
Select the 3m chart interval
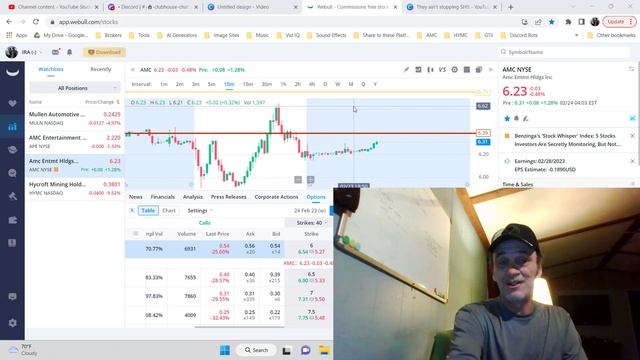pyautogui.click(x=196, y=84)
